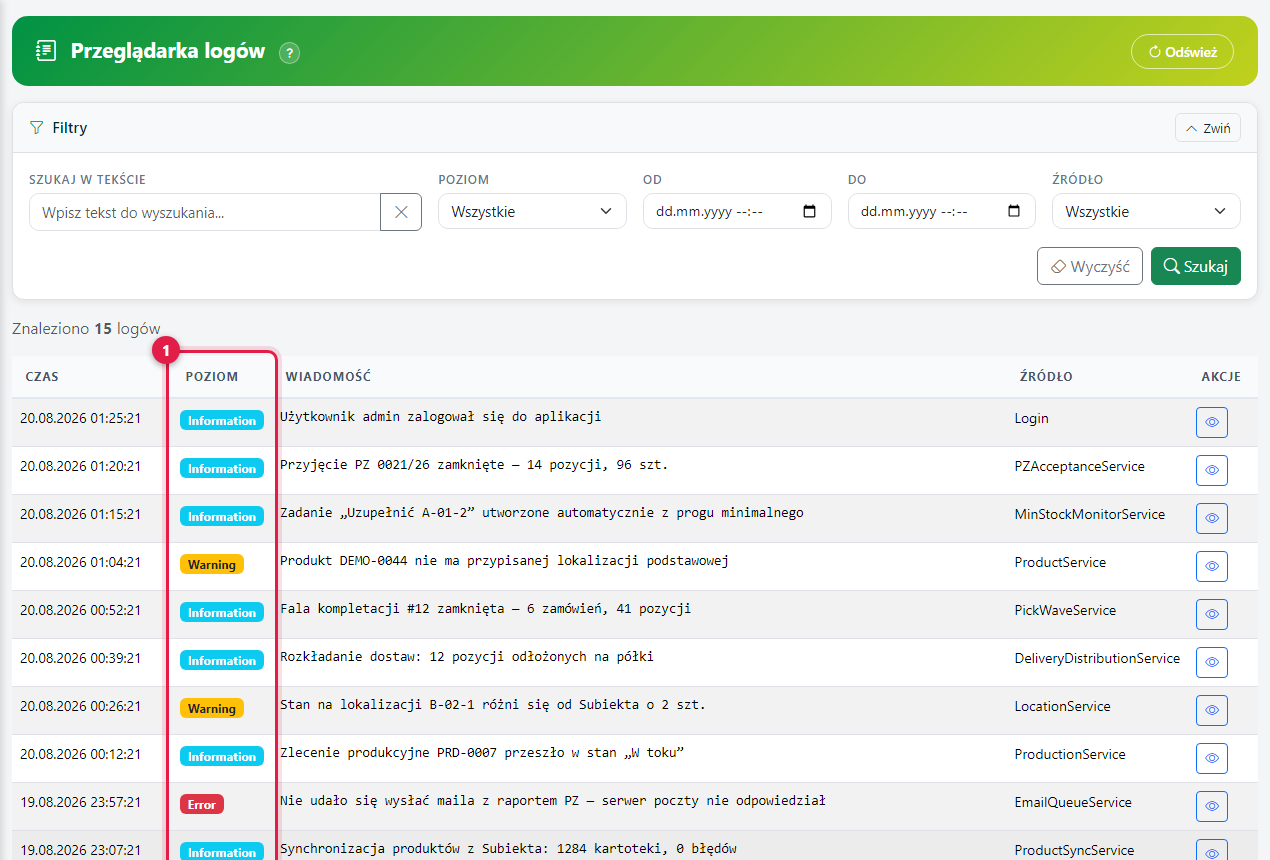Click message Zlecenie produkcyjne PRD-0007

tap(482, 753)
